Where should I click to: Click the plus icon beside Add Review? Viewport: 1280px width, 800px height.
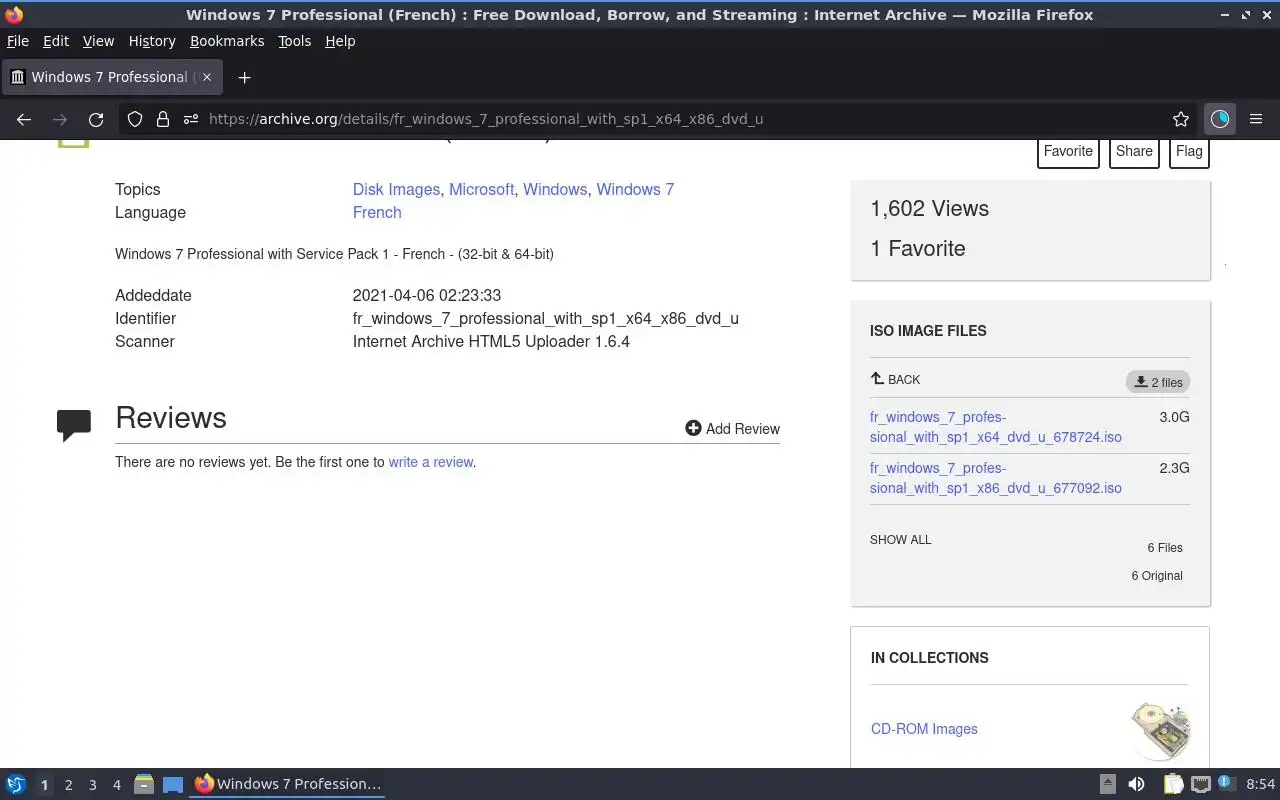[x=693, y=428]
